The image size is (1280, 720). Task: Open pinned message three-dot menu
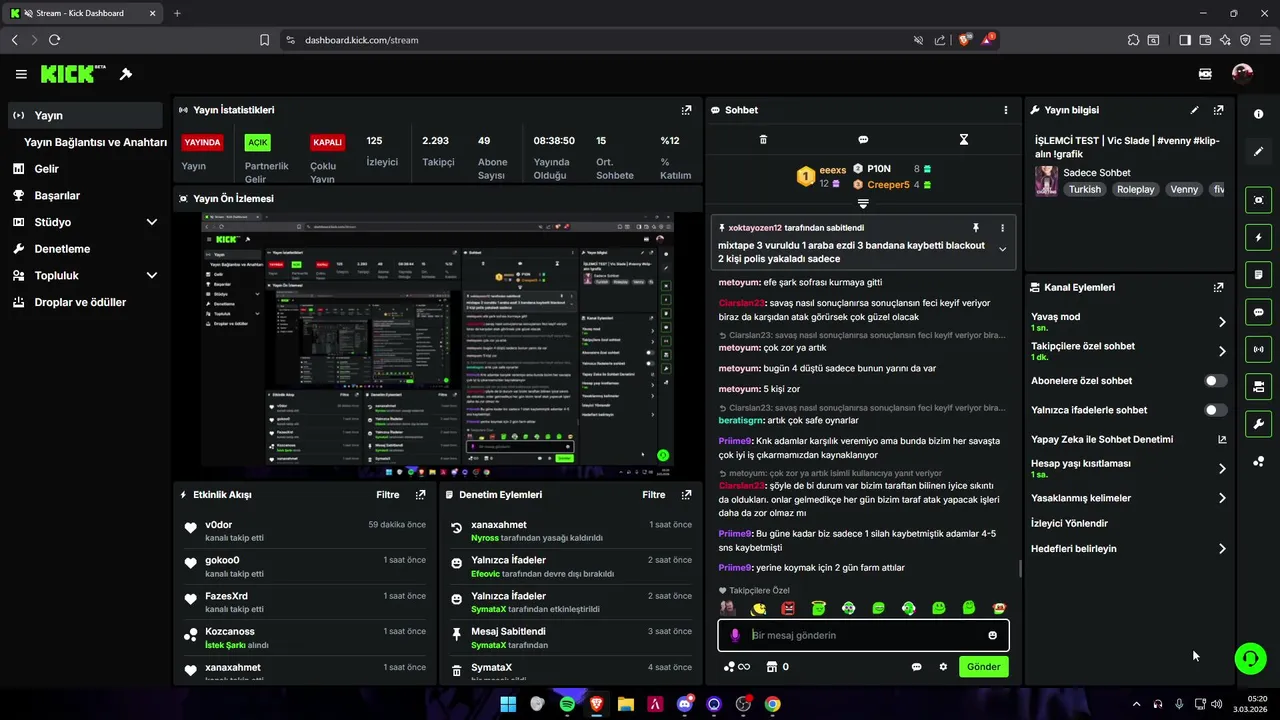click(1002, 228)
